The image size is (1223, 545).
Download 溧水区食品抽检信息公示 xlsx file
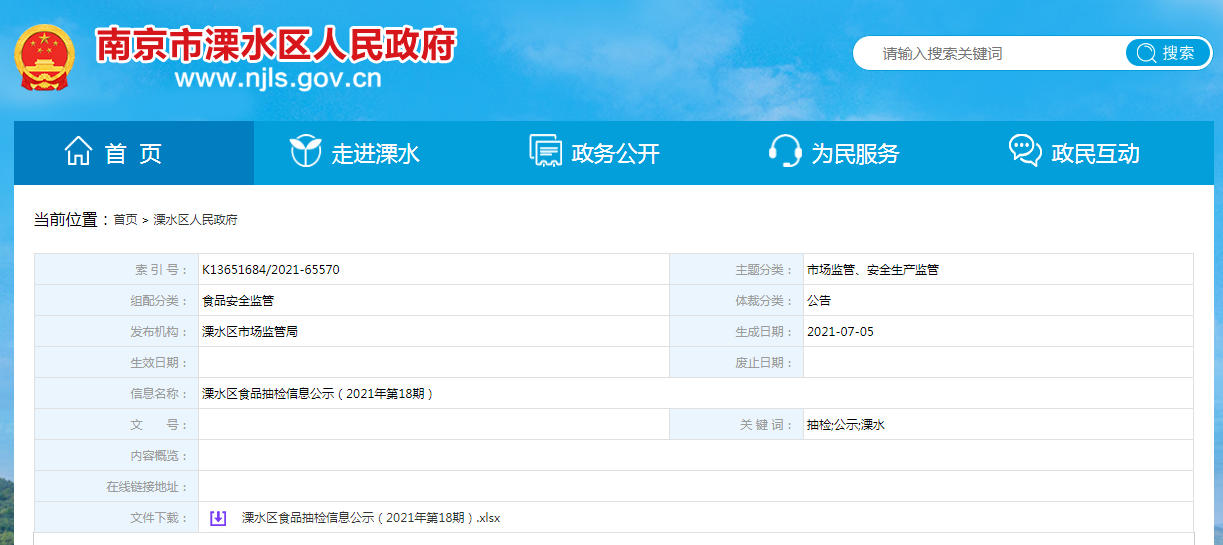(x=371, y=518)
